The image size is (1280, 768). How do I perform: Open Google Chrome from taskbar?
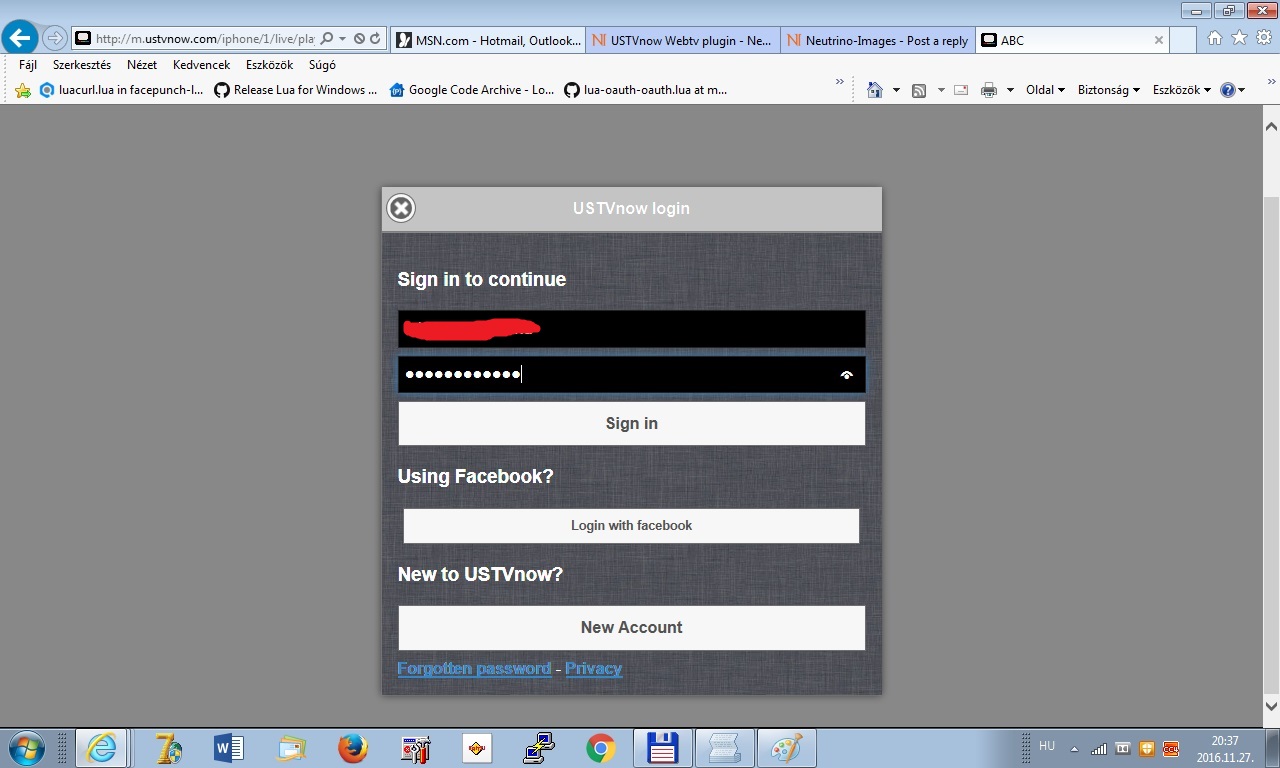click(x=600, y=748)
